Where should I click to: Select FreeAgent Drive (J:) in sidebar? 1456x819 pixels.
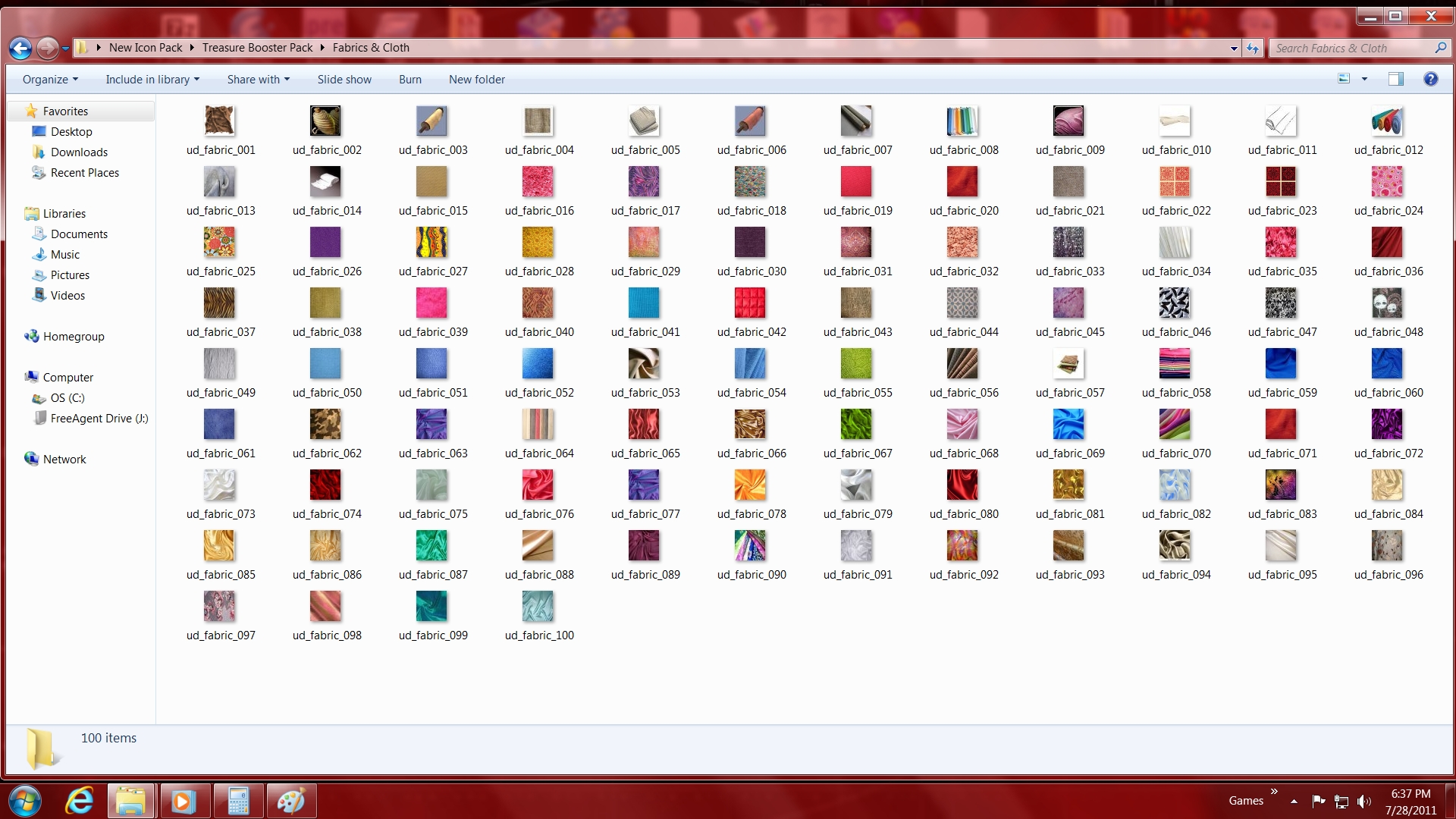[x=99, y=419]
